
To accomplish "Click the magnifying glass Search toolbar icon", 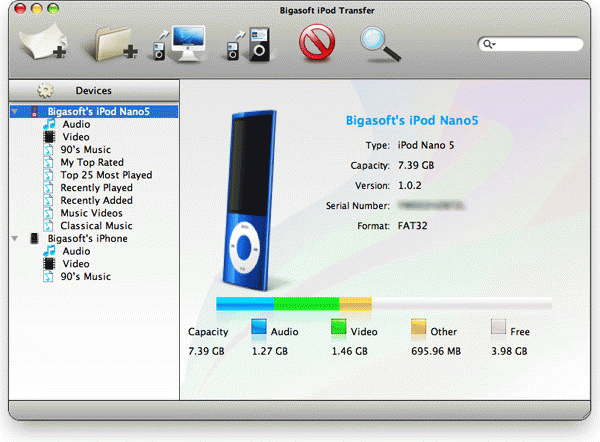I will pyautogui.click(x=380, y=44).
